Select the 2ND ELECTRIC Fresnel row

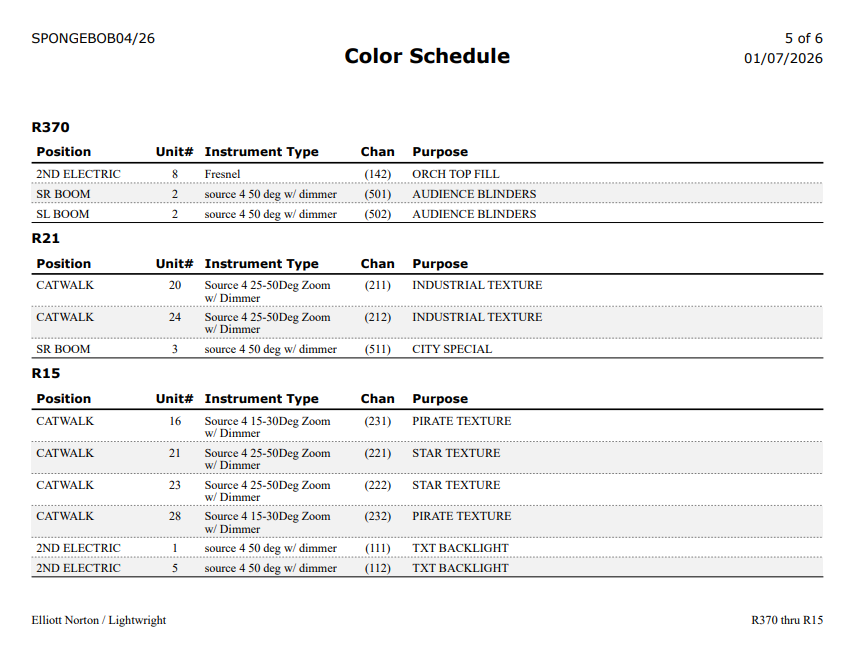427,174
